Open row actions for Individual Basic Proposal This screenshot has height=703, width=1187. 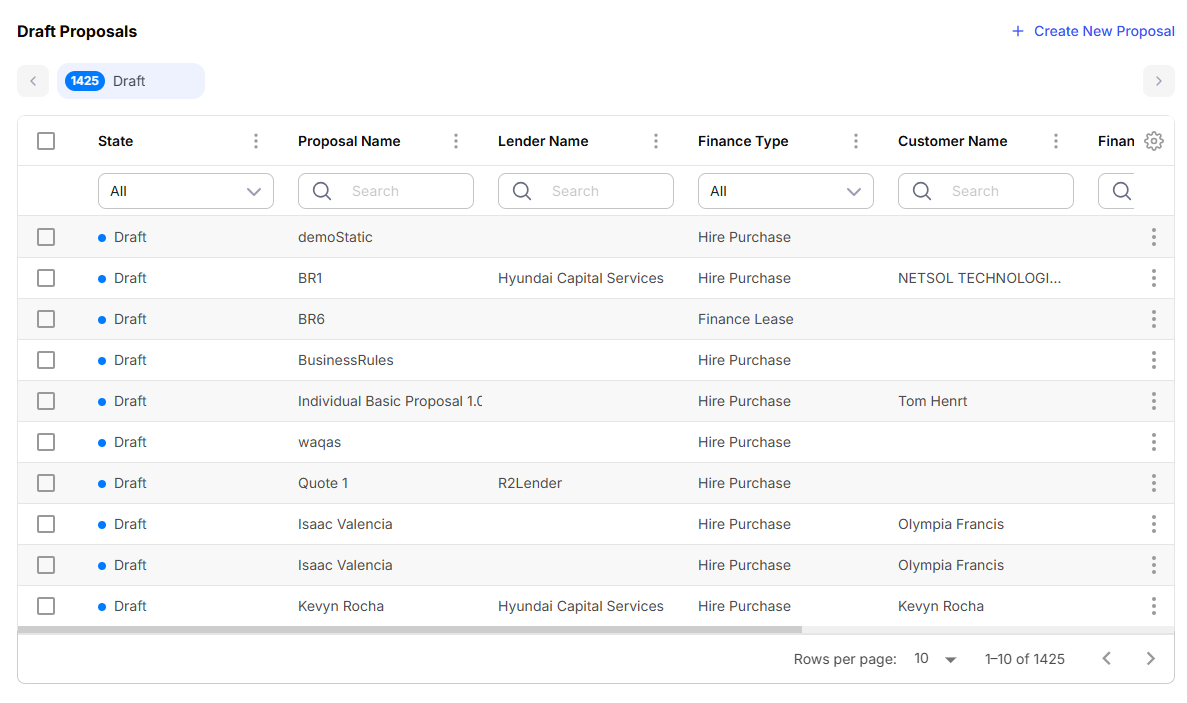click(x=1154, y=401)
